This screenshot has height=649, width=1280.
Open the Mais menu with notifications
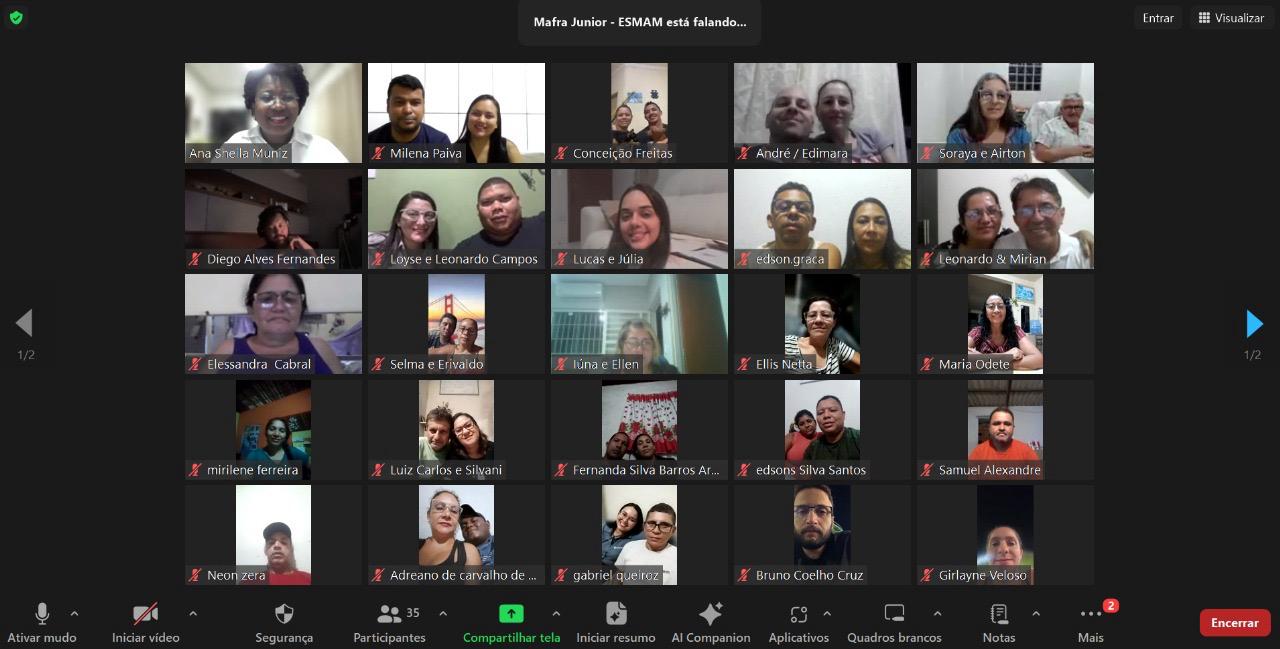1091,614
